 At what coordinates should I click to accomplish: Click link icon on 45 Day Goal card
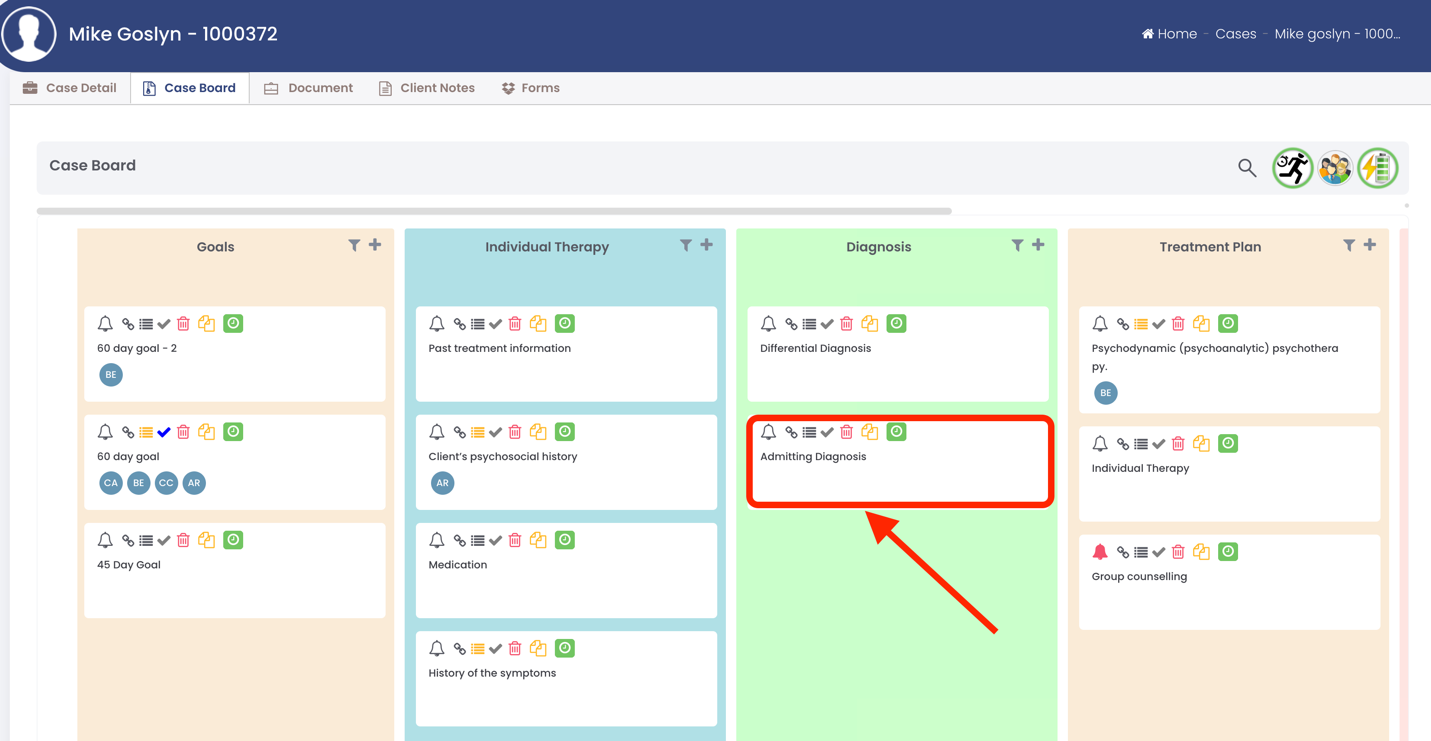pyautogui.click(x=128, y=540)
